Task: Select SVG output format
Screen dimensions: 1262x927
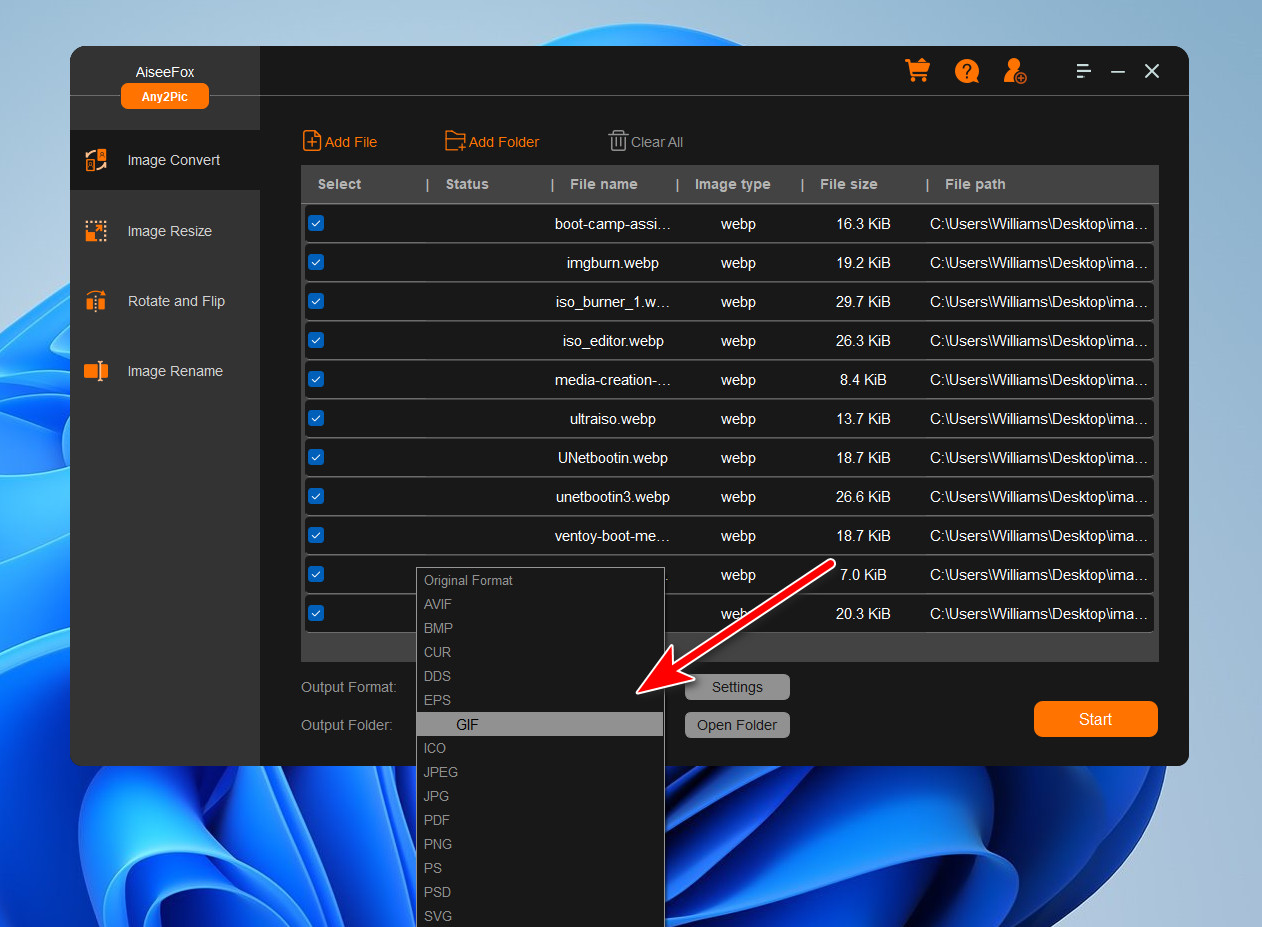Action: coord(540,916)
